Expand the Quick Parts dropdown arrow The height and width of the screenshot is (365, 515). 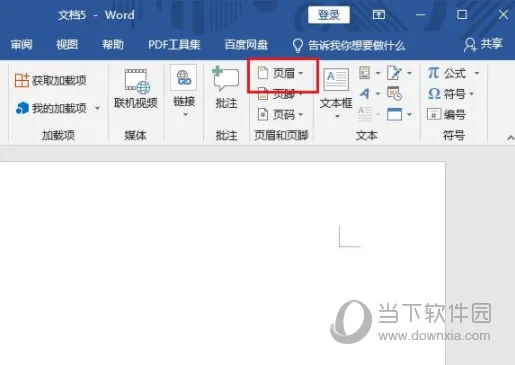(x=378, y=73)
